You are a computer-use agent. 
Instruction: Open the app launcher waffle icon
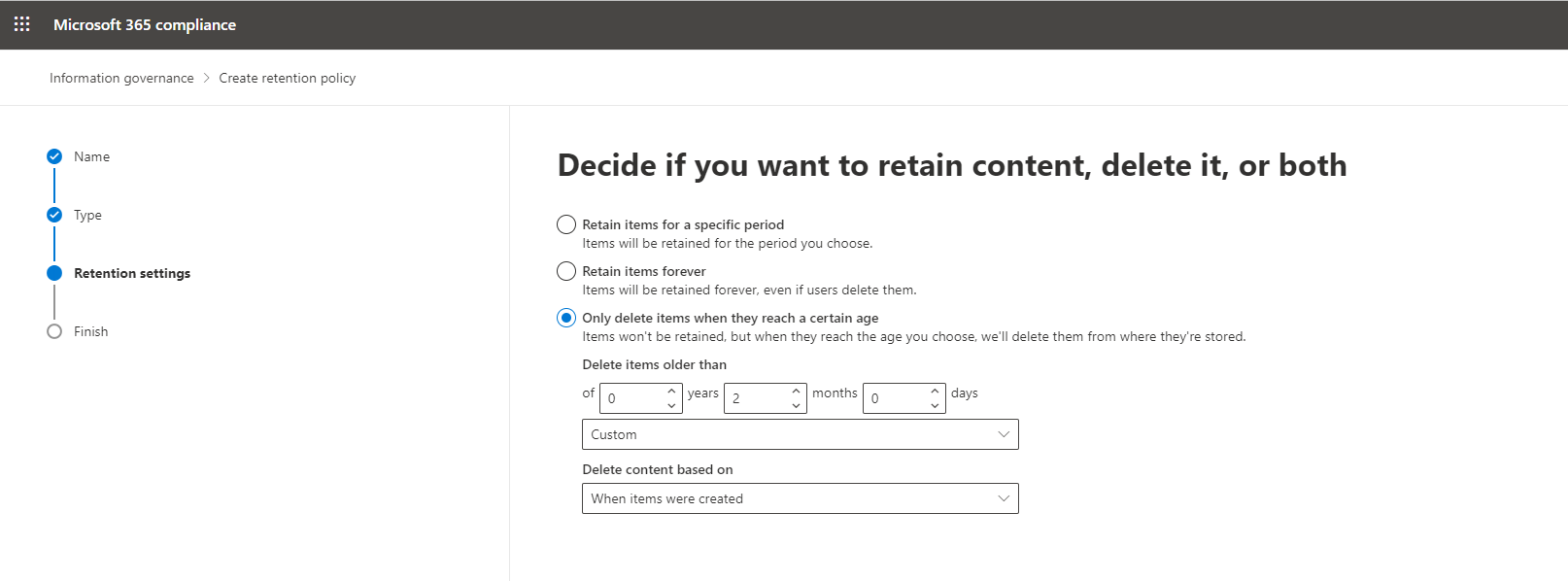click(21, 24)
